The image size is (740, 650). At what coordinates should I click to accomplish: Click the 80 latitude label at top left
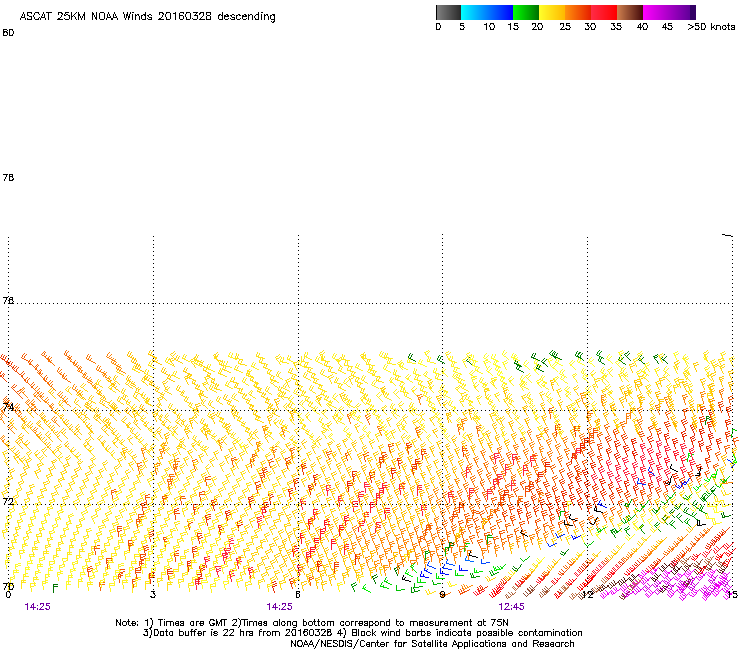(x=8, y=33)
